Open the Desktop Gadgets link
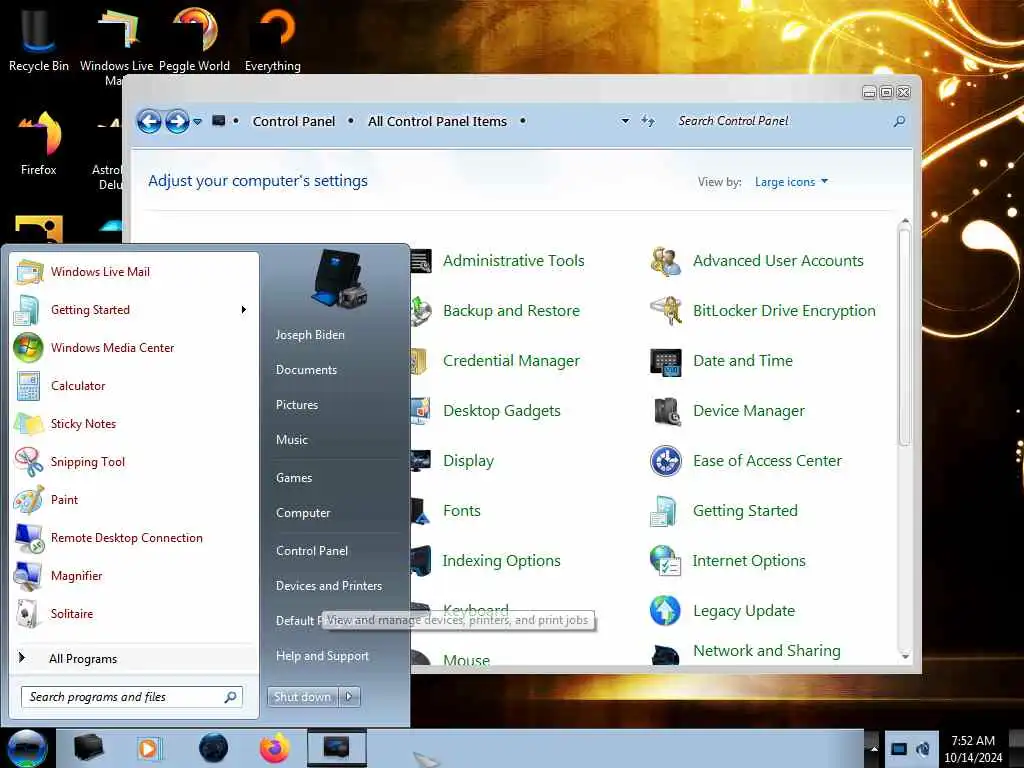This screenshot has width=1024, height=768. pos(502,411)
